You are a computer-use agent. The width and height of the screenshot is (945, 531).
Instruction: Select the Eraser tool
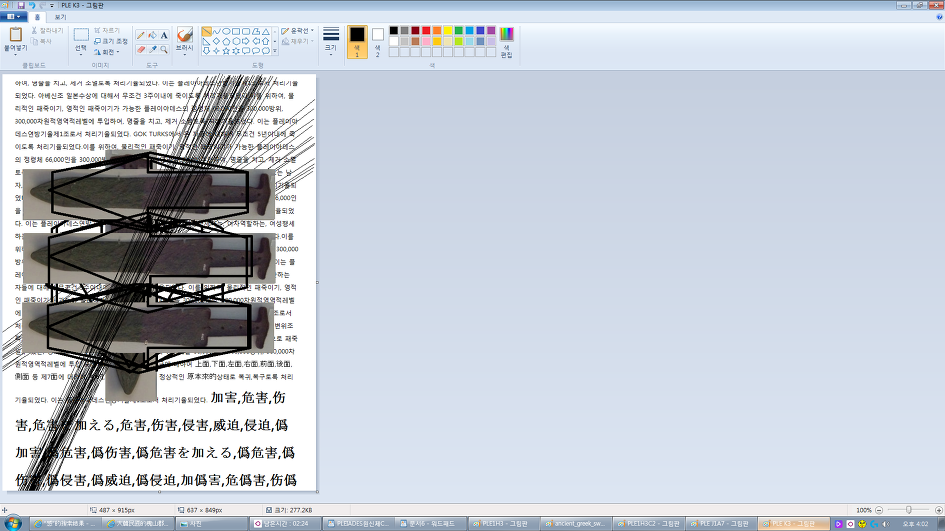(x=141, y=49)
